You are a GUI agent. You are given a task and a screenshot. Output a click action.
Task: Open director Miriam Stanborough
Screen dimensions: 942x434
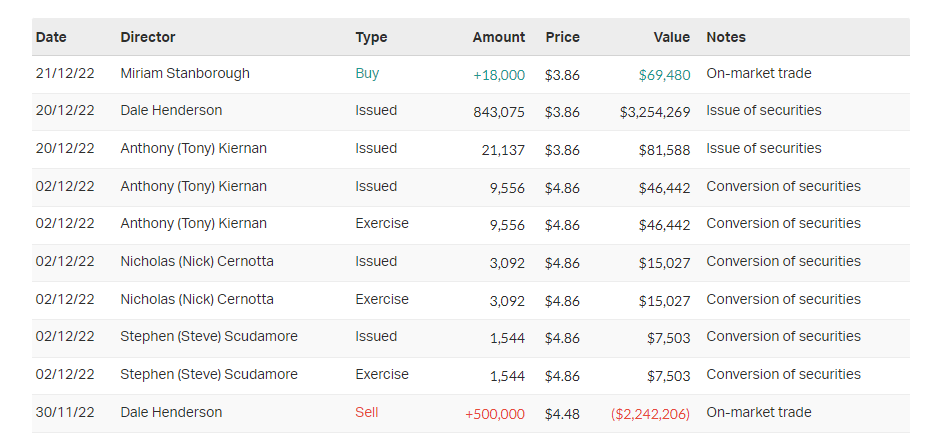pyautogui.click(x=185, y=74)
